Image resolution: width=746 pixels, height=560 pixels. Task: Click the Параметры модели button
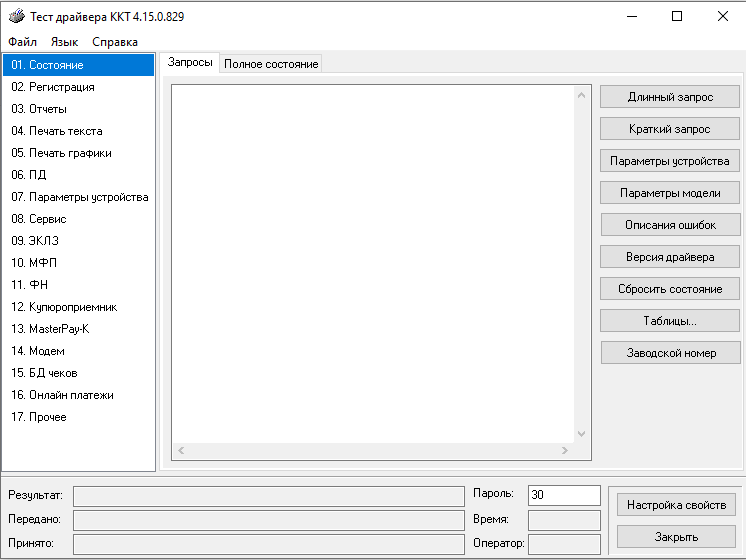coord(670,193)
